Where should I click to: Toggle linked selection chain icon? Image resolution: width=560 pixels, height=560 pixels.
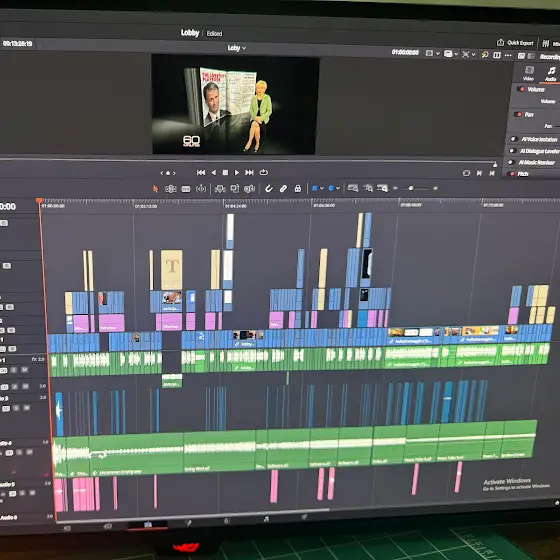pyautogui.click(x=283, y=189)
